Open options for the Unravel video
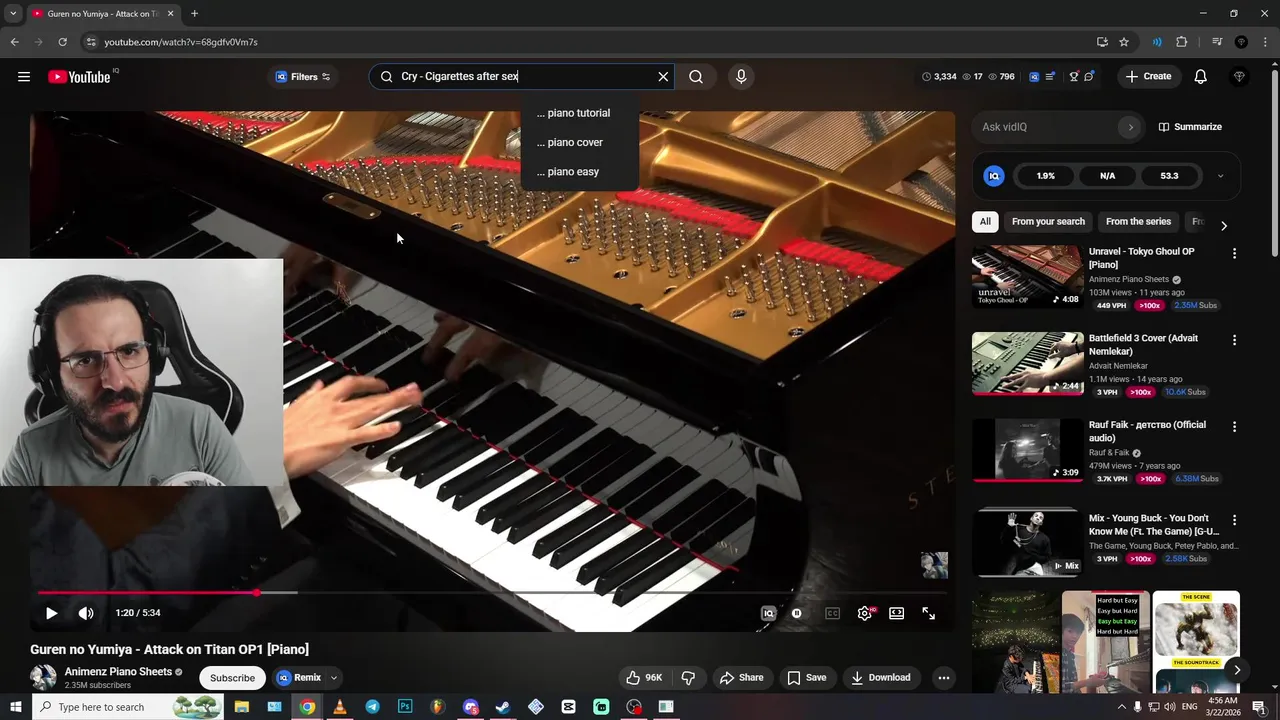Viewport: 1280px width, 720px height. point(1234,254)
